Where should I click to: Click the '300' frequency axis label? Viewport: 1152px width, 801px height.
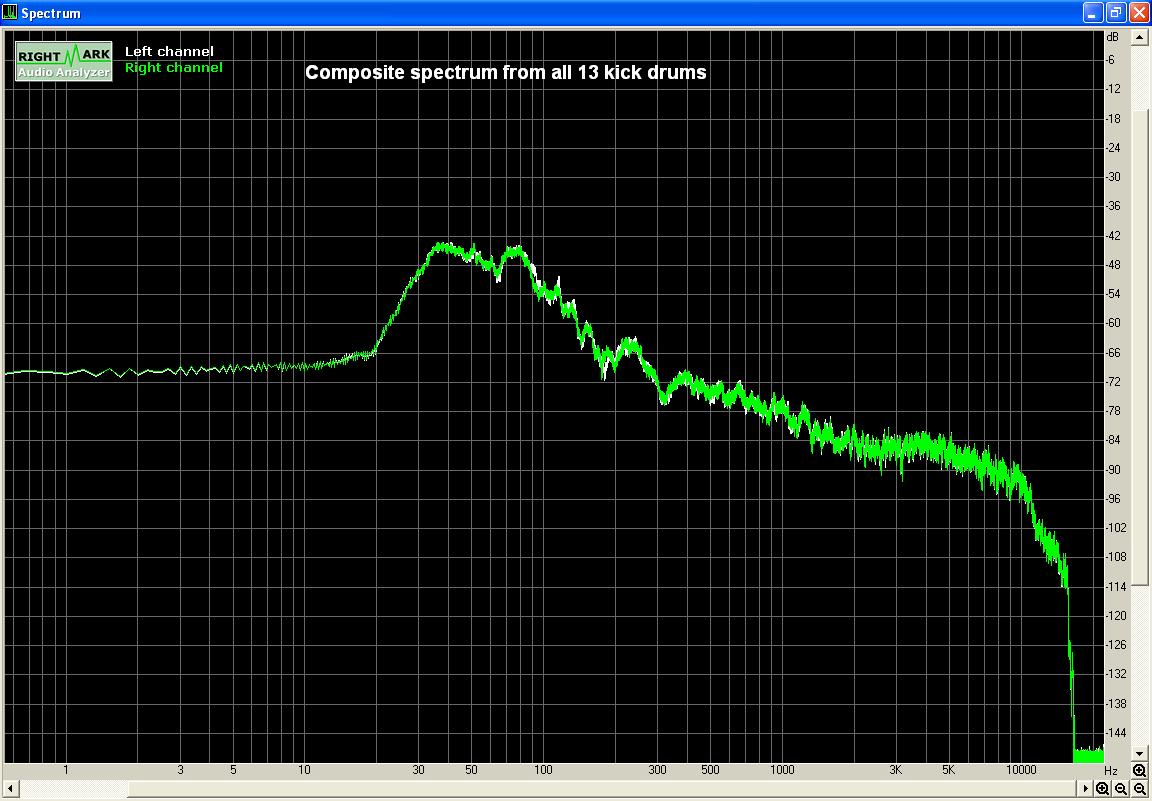click(657, 770)
